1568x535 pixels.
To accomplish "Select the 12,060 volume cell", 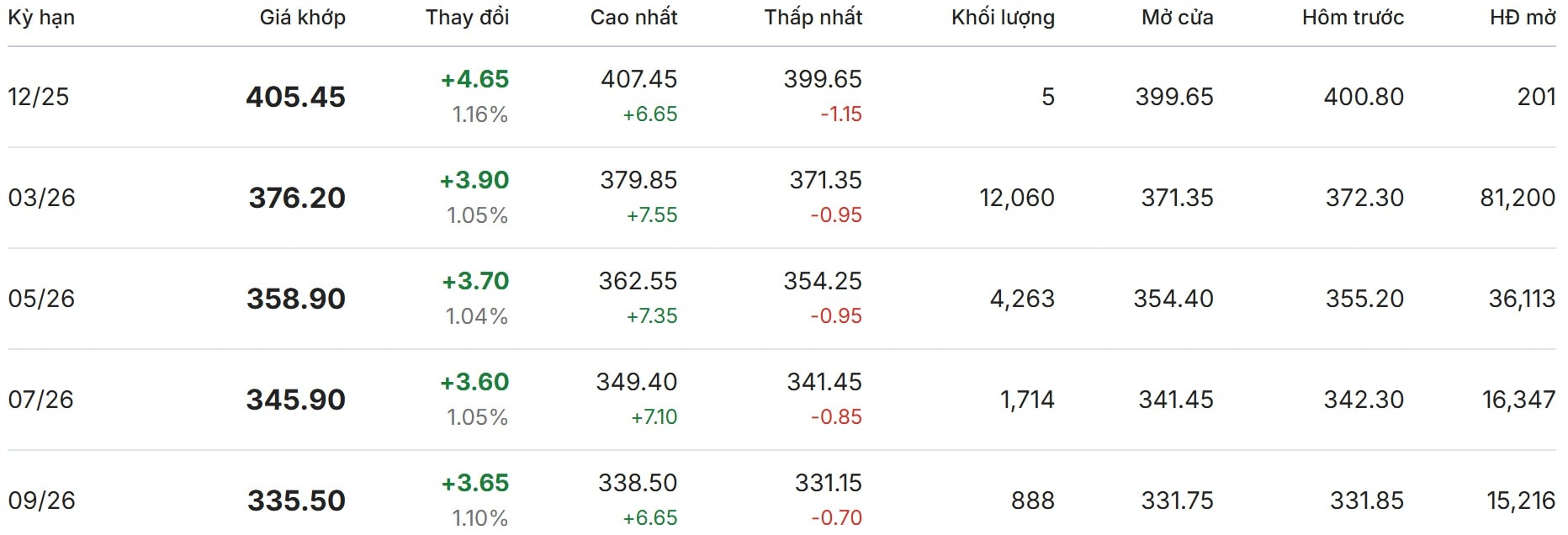I will point(1016,198).
